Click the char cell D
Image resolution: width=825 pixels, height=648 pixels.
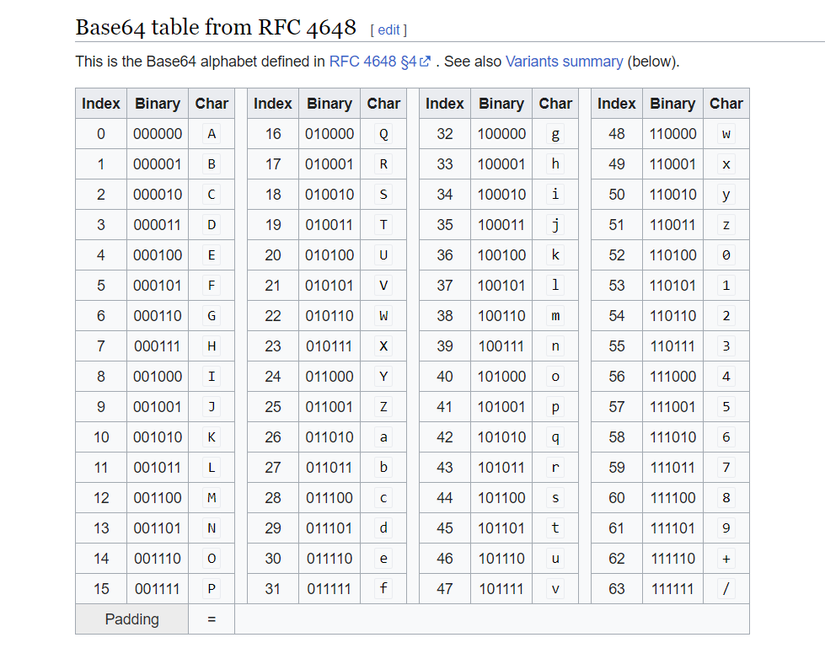(212, 225)
